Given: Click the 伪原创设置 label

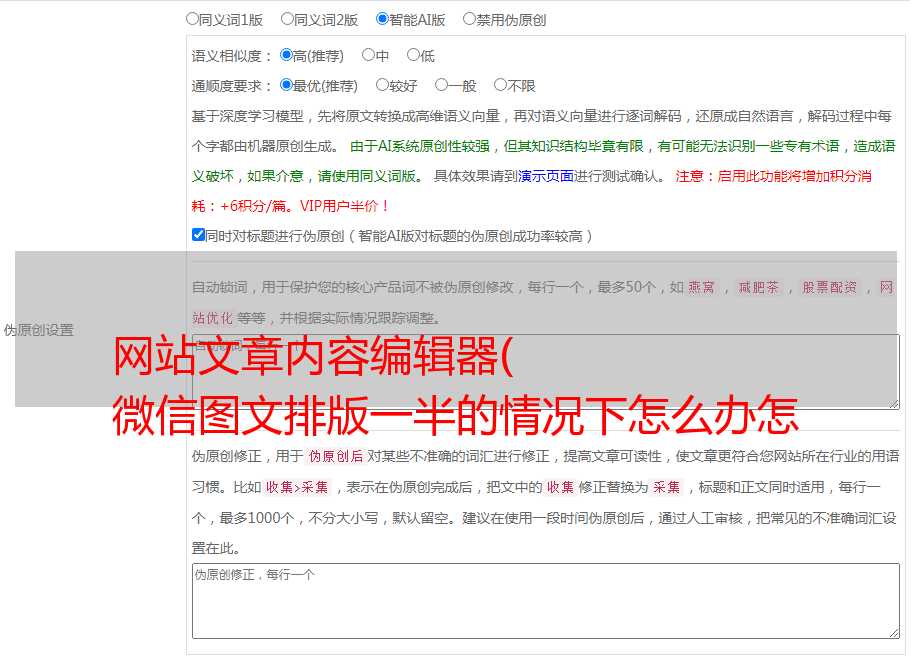Looking at the screenshot, I should (x=39, y=330).
